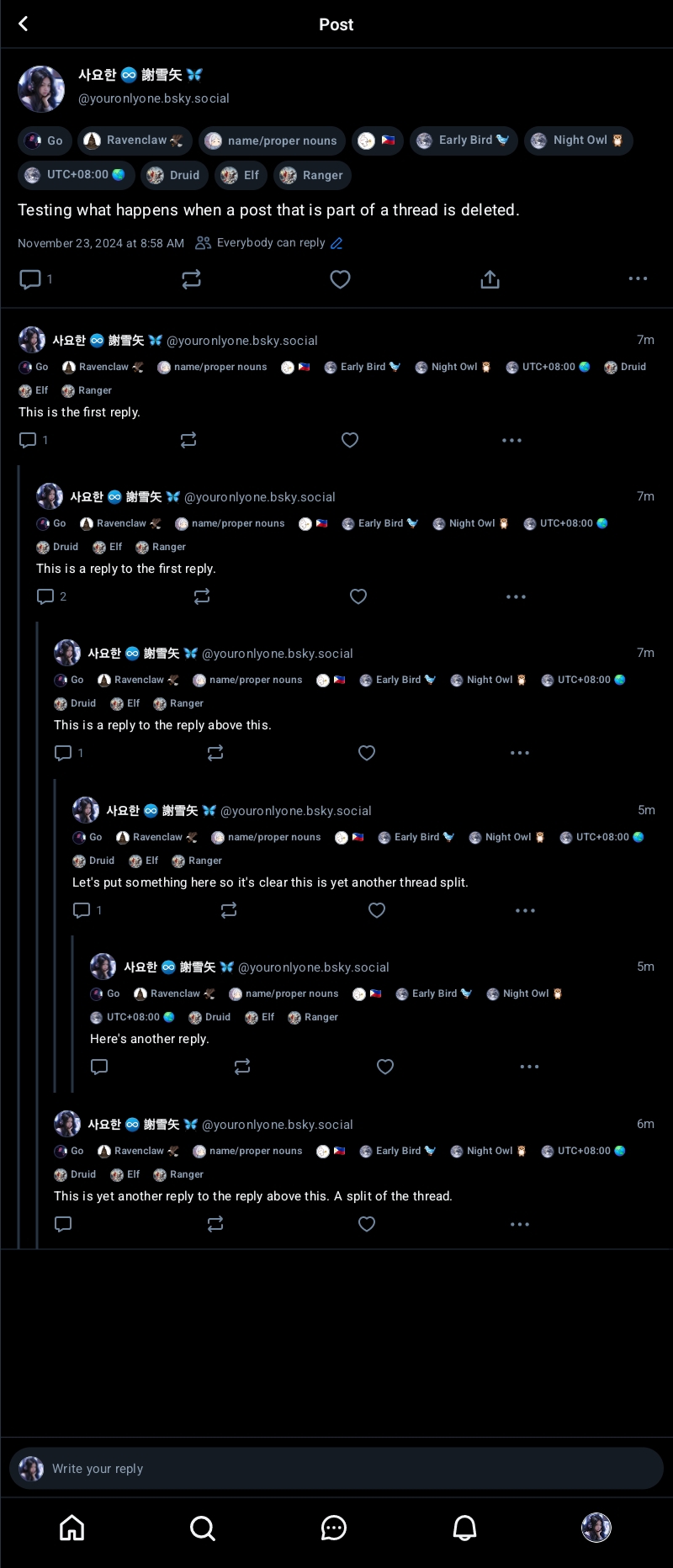
Task: Open the profile avatar tab in the bottom bar
Action: 596,1528
